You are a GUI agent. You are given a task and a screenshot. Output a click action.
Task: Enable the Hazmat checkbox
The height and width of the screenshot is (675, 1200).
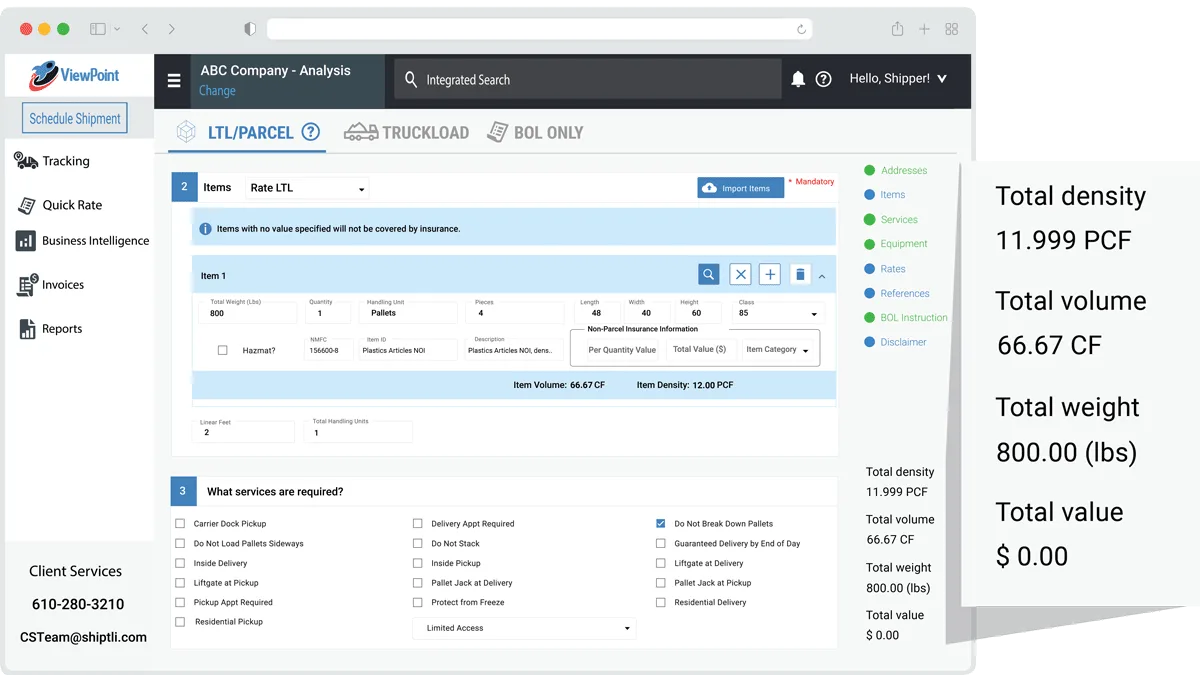pyautogui.click(x=222, y=350)
